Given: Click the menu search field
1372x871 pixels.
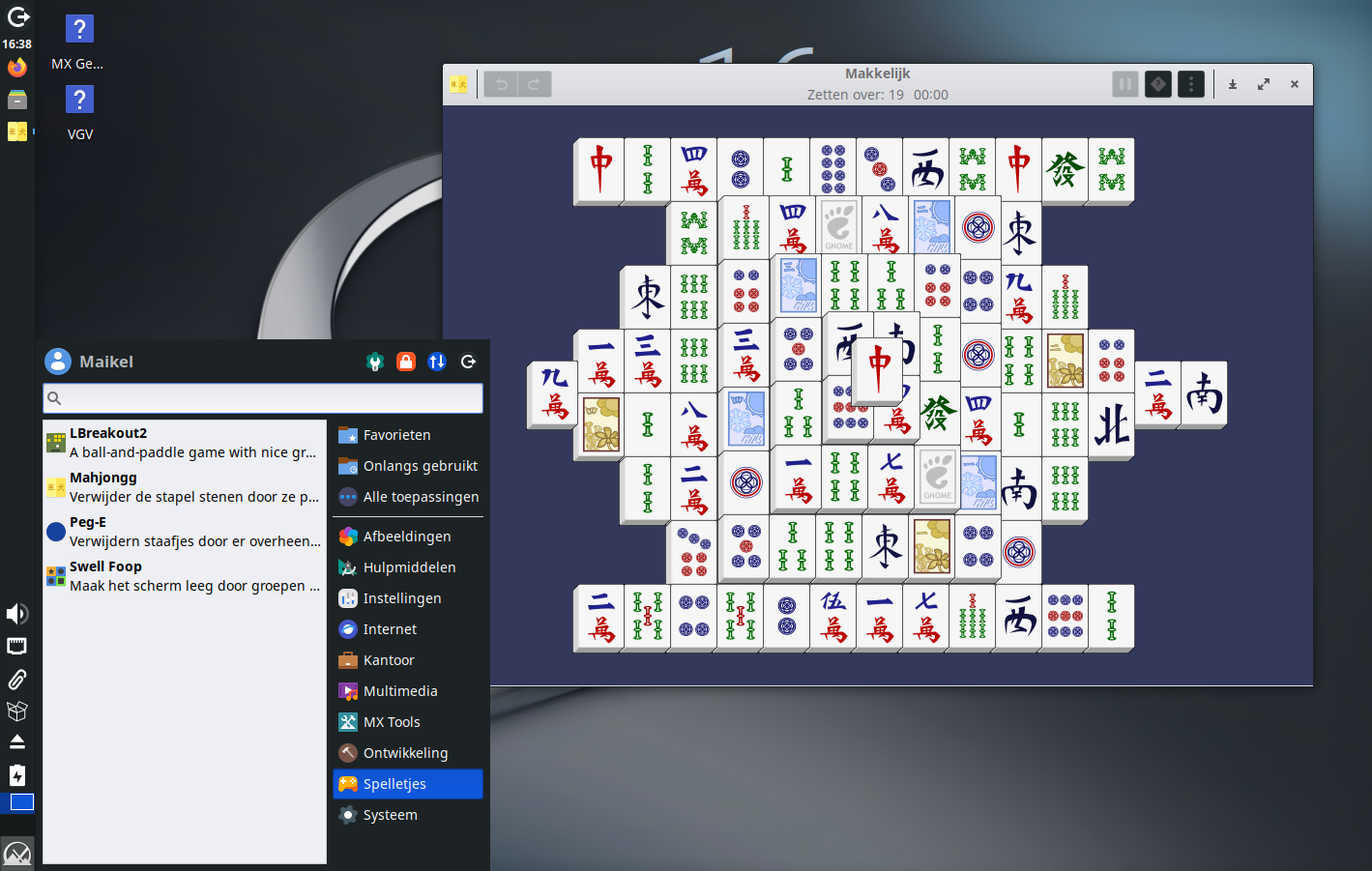Looking at the screenshot, I should 261,397.
